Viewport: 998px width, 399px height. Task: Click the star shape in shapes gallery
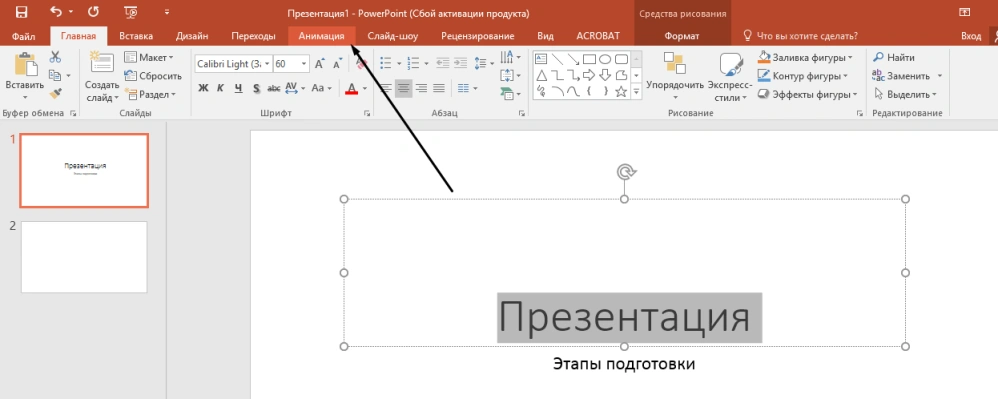tap(621, 92)
